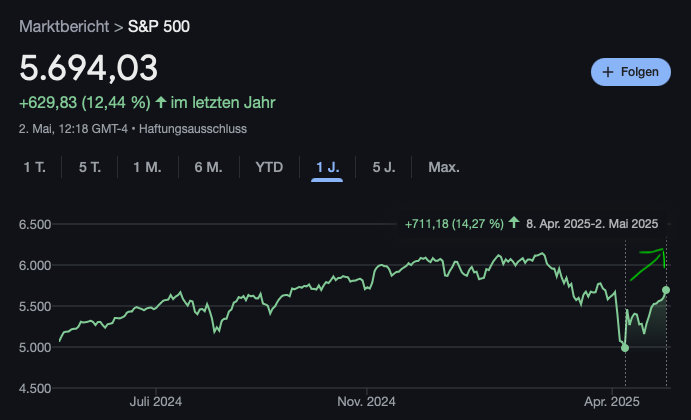Click the Juli 2024 axis label
Image resolution: width=691 pixels, height=420 pixels.
(x=156, y=401)
